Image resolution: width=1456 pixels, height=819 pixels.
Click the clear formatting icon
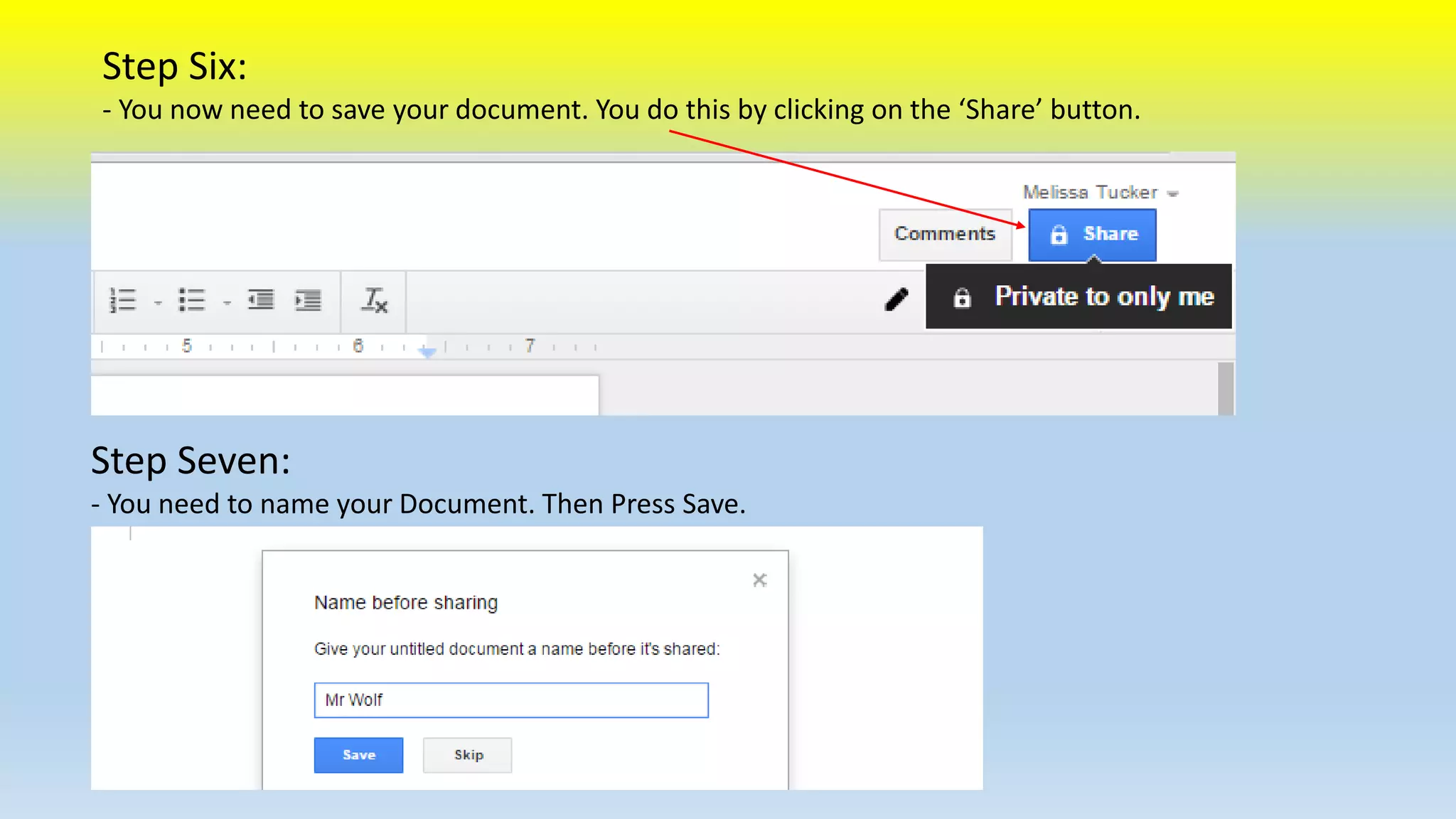374,300
